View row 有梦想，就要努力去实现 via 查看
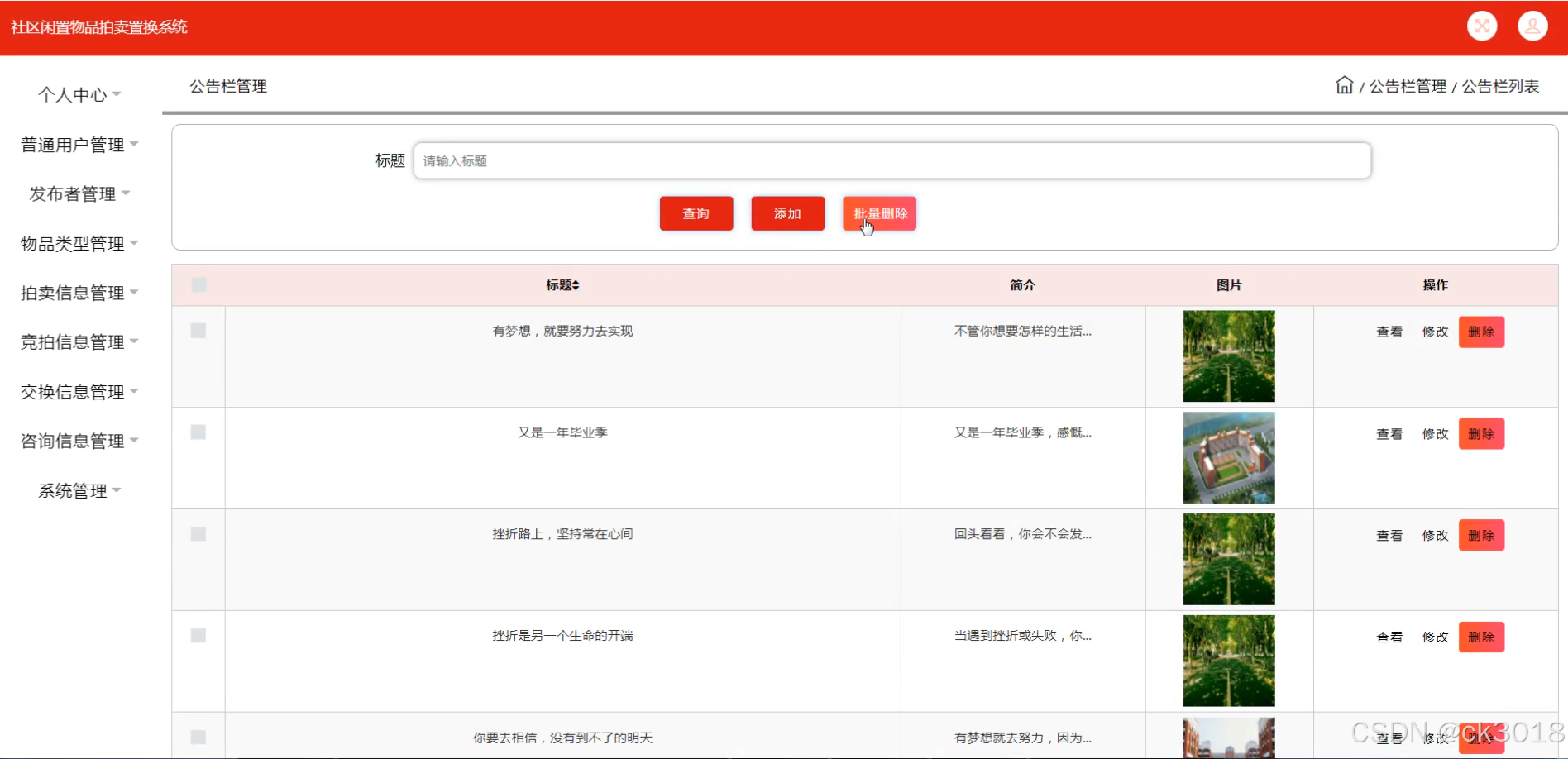Screen dimensions: 1568x759 (1389, 332)
